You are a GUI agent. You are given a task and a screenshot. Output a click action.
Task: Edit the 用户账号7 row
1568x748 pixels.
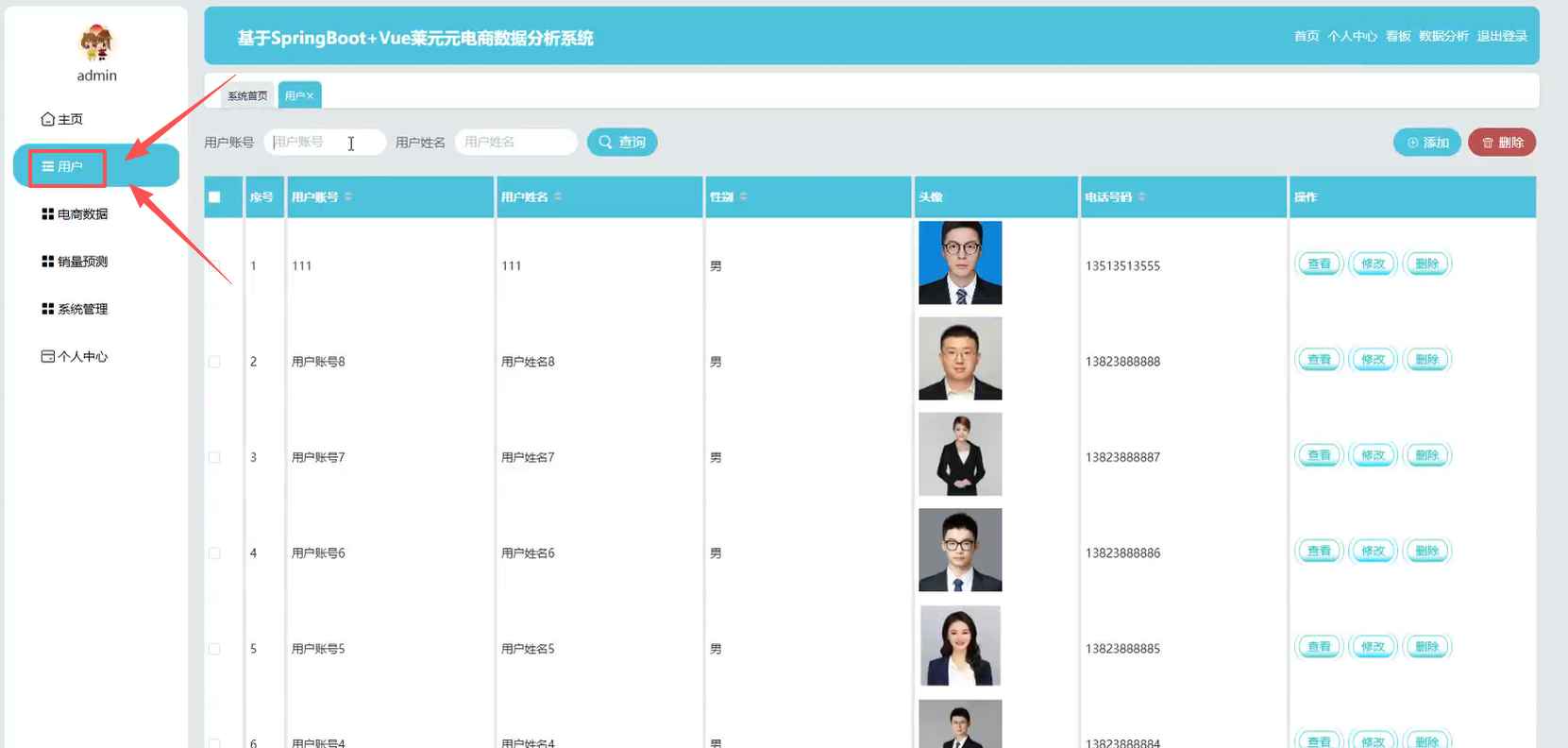click(1373, 455)
